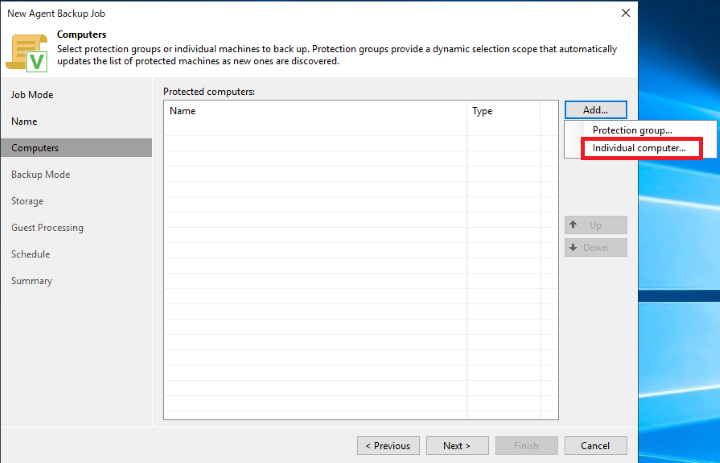Image resolution: width=720 pixels, height=463 pixels.
Task: Jump to the Backup Mode step
Action: tap(40, 174)
